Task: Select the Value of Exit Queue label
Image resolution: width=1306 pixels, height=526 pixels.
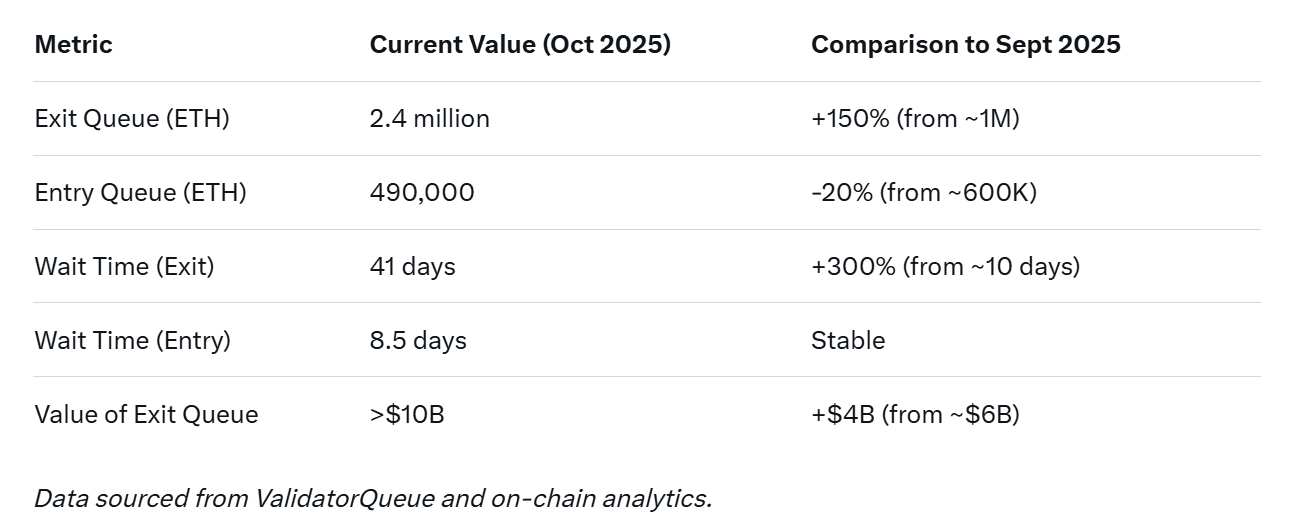Action: pyautogui.click(x=146, y=415)
